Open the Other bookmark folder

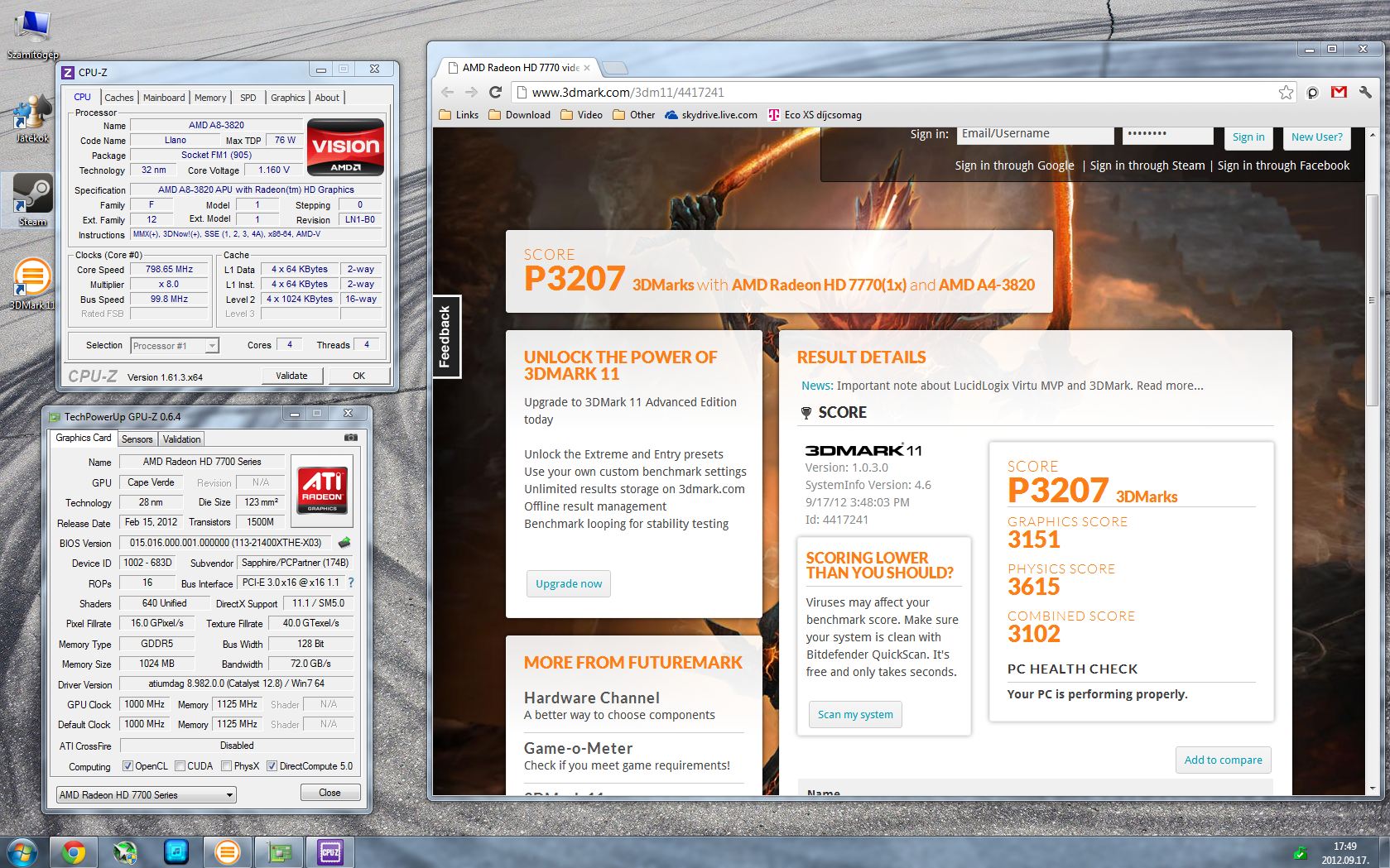point(633,115)
